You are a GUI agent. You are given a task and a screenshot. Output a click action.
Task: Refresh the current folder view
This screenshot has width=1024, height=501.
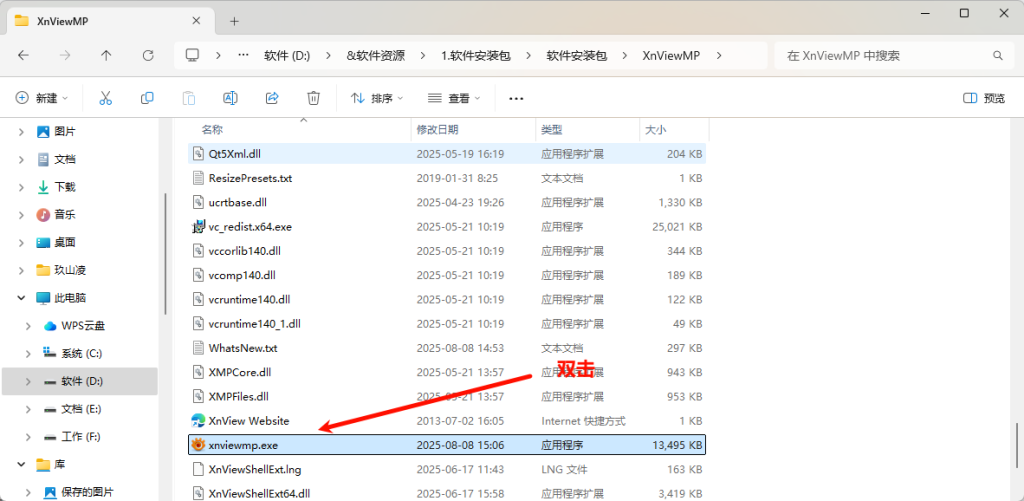tap(148, 56)
